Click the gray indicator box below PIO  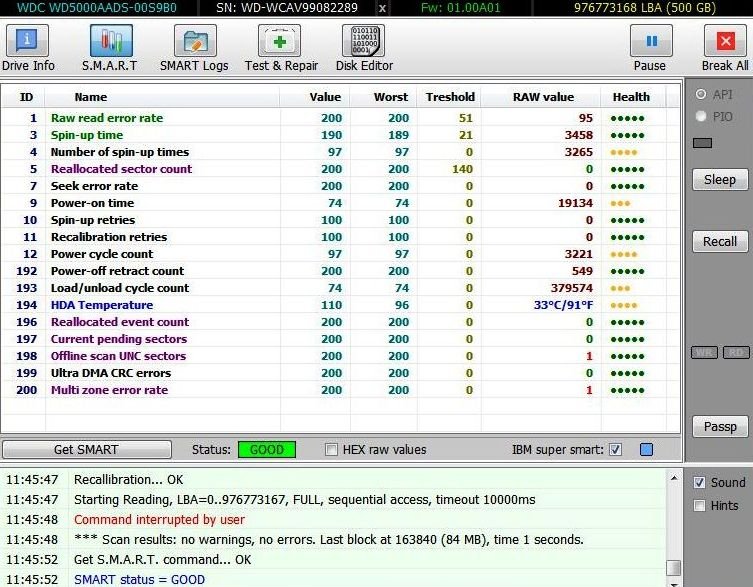pyautogui.click(x=702, y=143)
